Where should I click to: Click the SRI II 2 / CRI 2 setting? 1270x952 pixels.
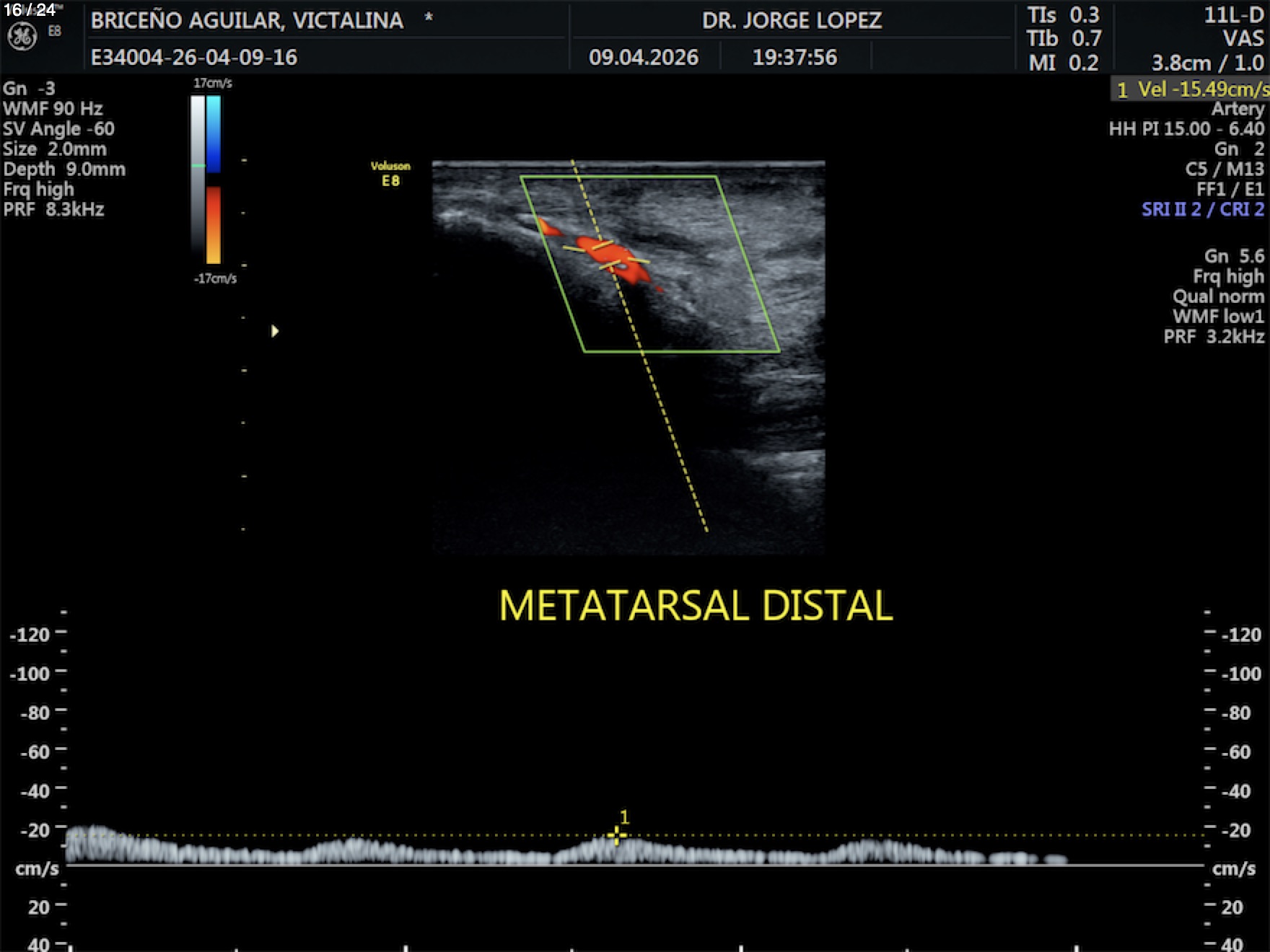point(1202,209)
